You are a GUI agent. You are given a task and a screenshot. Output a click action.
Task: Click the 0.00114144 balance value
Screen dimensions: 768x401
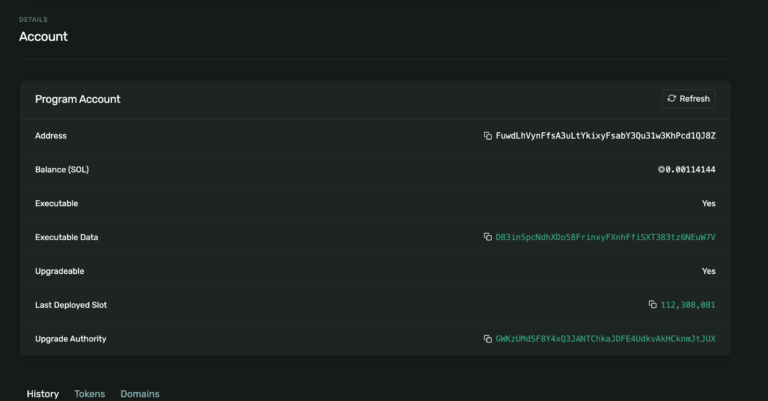pos(692,170)
